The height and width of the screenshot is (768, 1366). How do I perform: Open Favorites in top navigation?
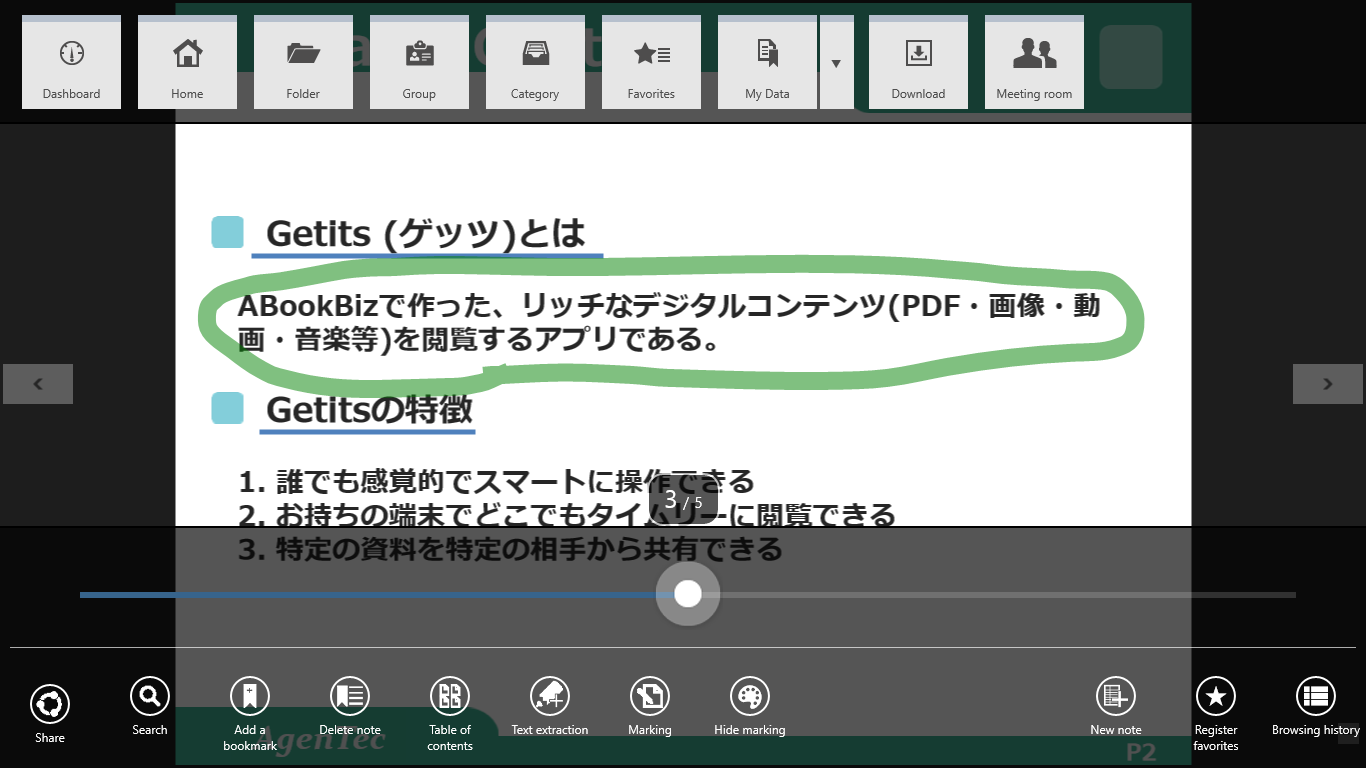tap(651, 64)
